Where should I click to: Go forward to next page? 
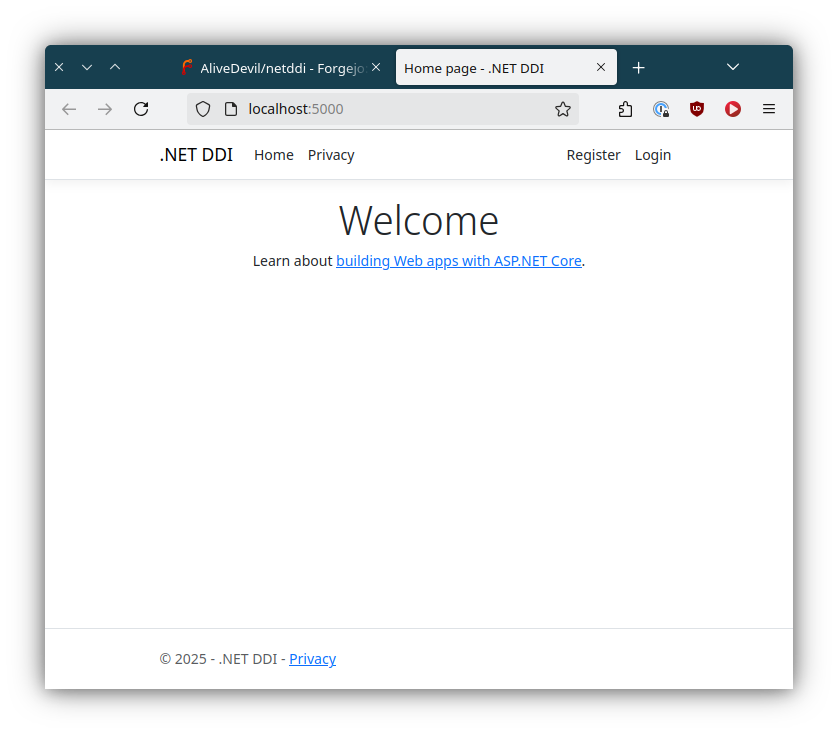point(105,109)
